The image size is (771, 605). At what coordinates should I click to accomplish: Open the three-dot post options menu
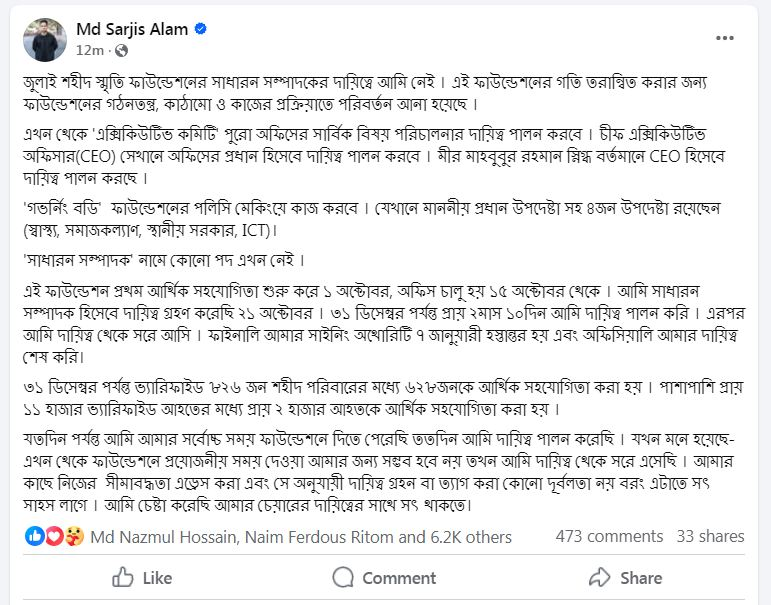(x=725, y=37)
